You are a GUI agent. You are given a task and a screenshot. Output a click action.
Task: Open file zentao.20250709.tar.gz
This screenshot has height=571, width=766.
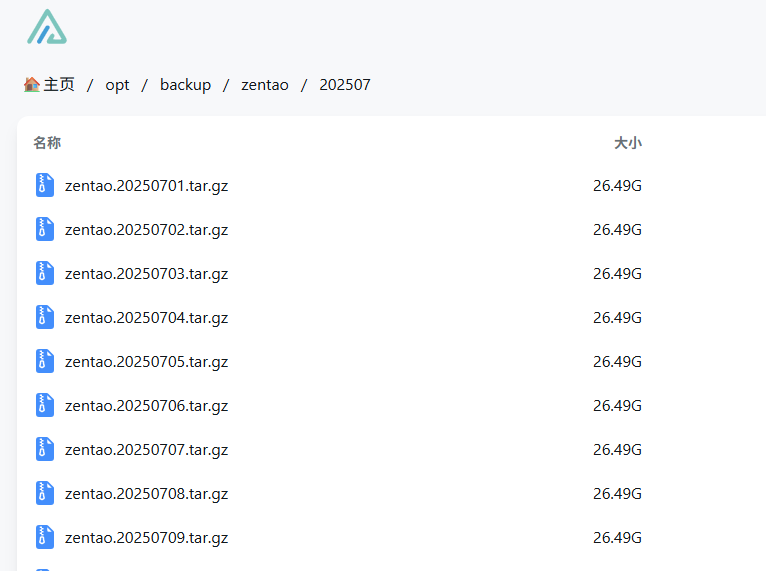pyautogui.click(x=147, y=538)
